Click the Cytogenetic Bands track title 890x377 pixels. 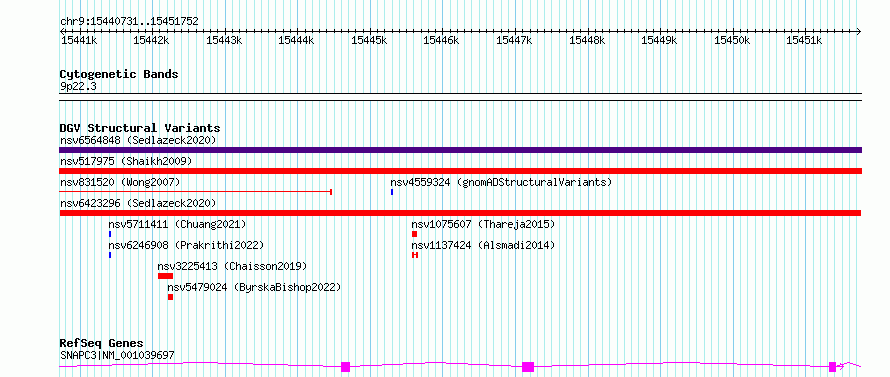pyautogui.click(x=119, y=74)
